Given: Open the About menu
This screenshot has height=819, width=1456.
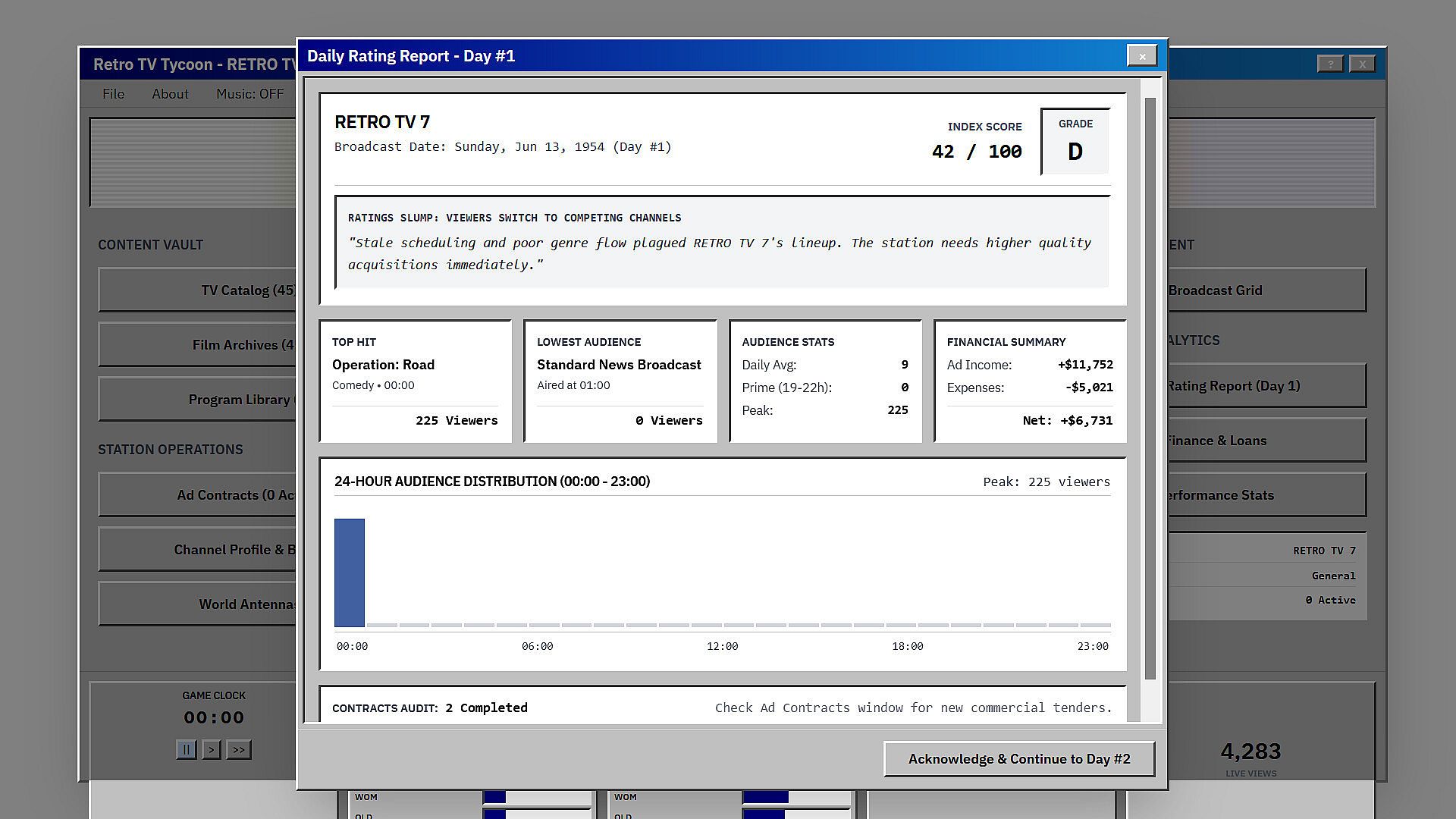Looking at the screenshot, I should 170,94.
